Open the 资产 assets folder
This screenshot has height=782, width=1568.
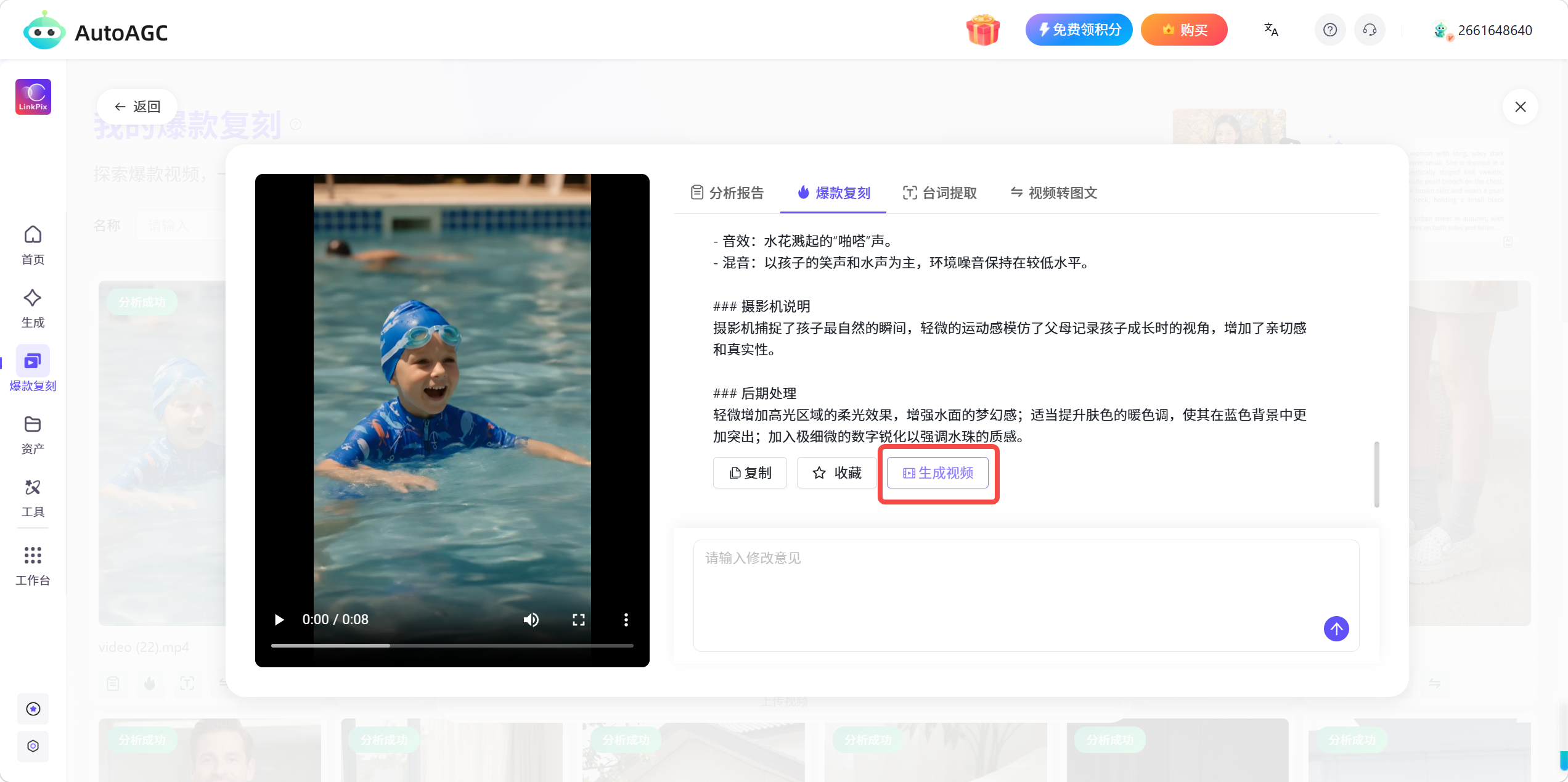click(x=33, y=435)
